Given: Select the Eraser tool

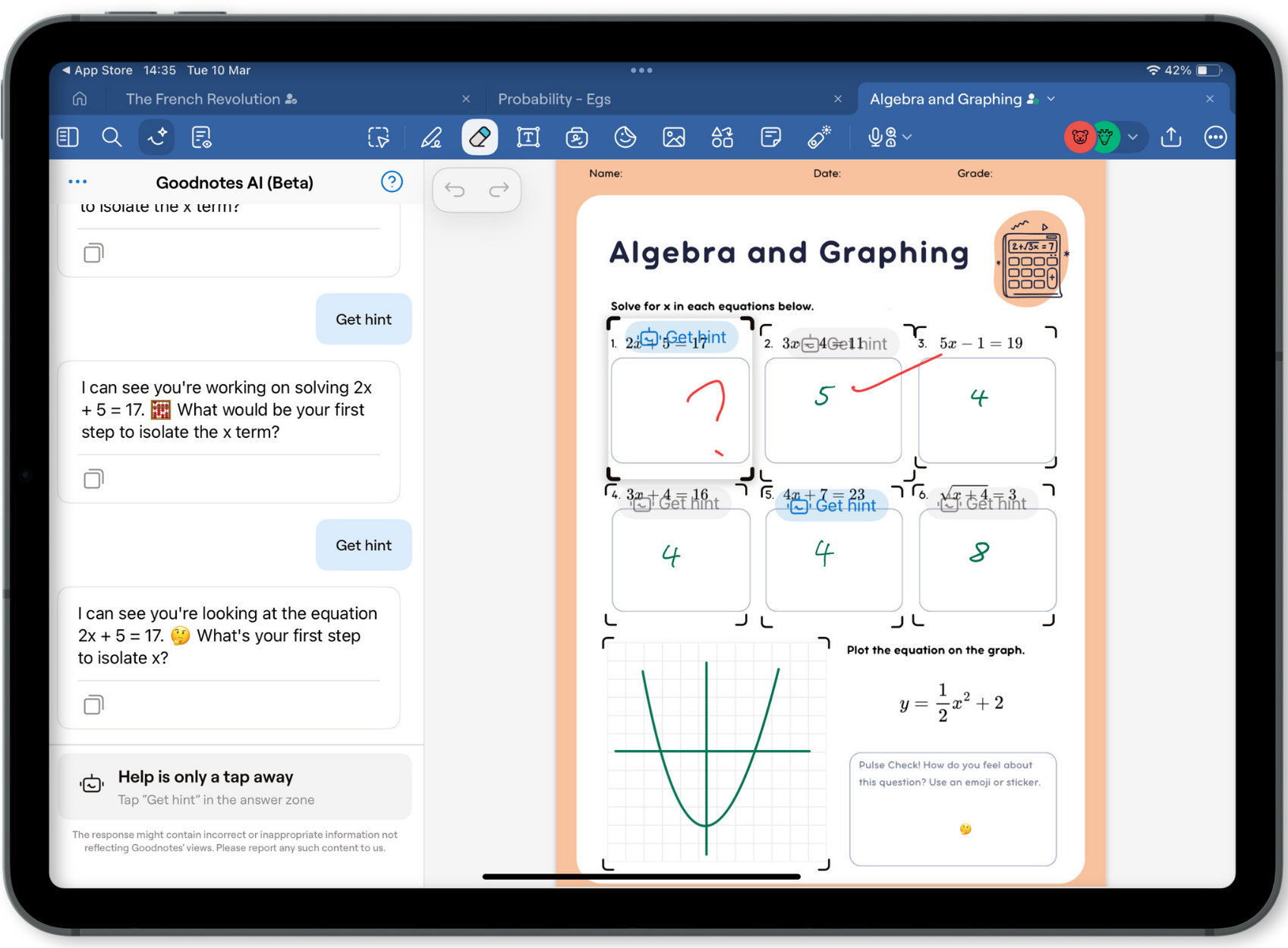Looking at the screenshot, I should tap(480, 137).
